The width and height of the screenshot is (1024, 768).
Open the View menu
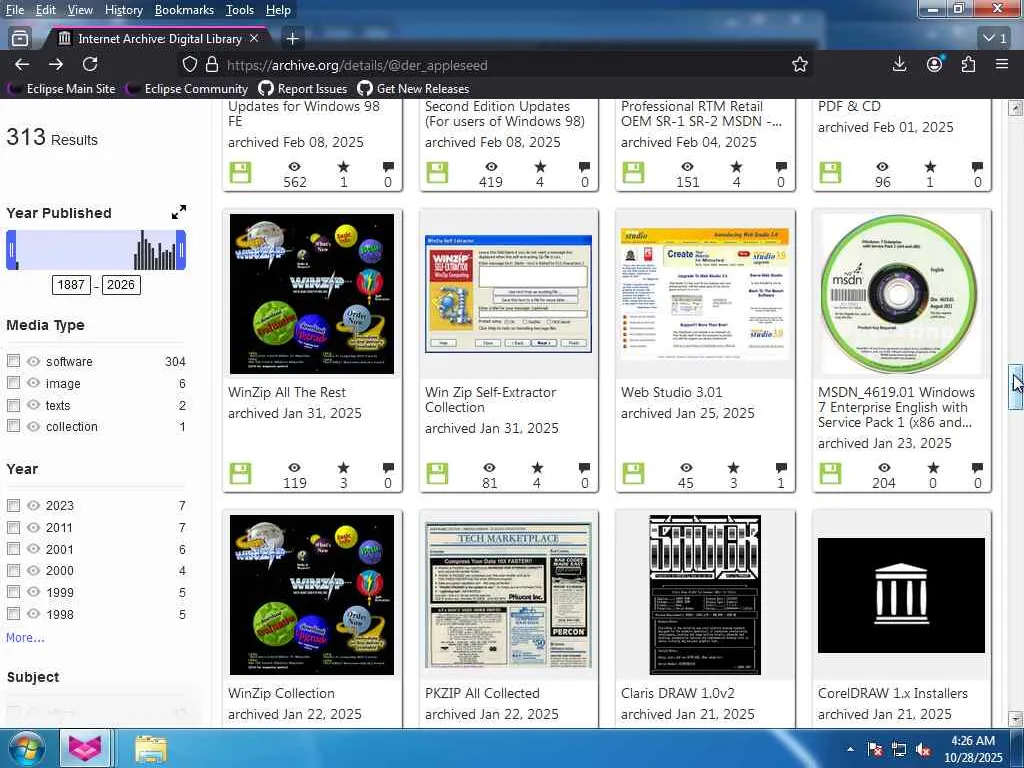pyautogui.click(x=80, y=10)
